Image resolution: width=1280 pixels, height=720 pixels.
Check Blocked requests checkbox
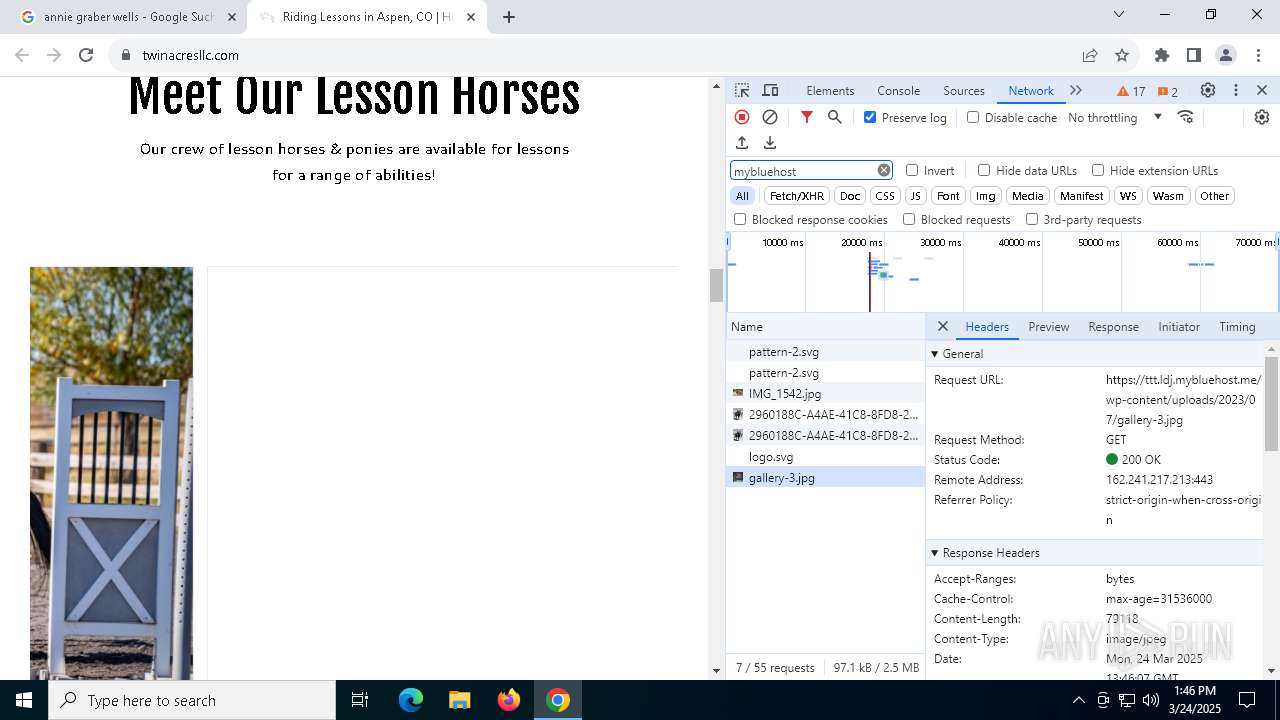(x=909, y=219)
